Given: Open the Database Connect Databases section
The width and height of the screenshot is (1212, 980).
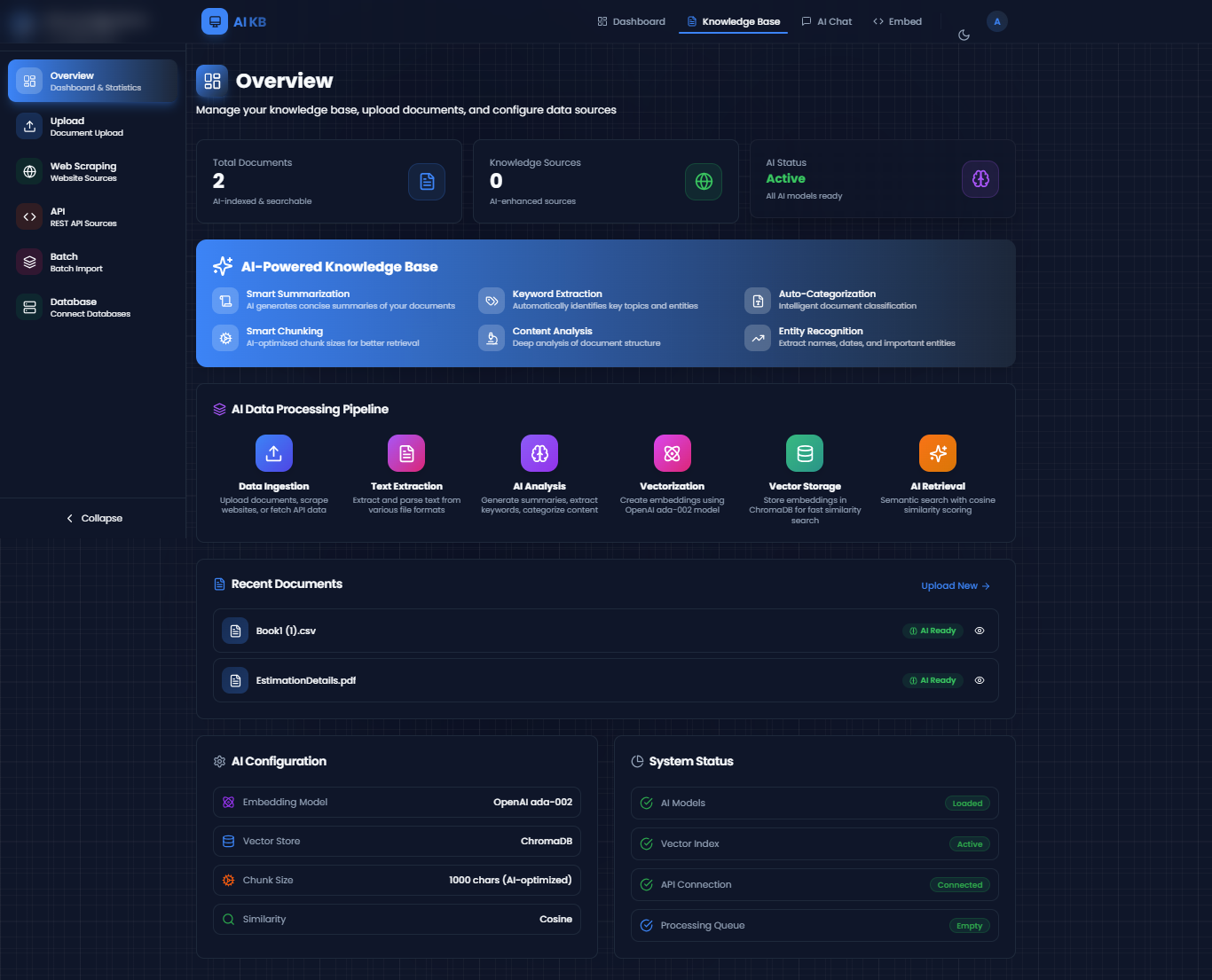Looking at the screenshot, I should [93, 308].
